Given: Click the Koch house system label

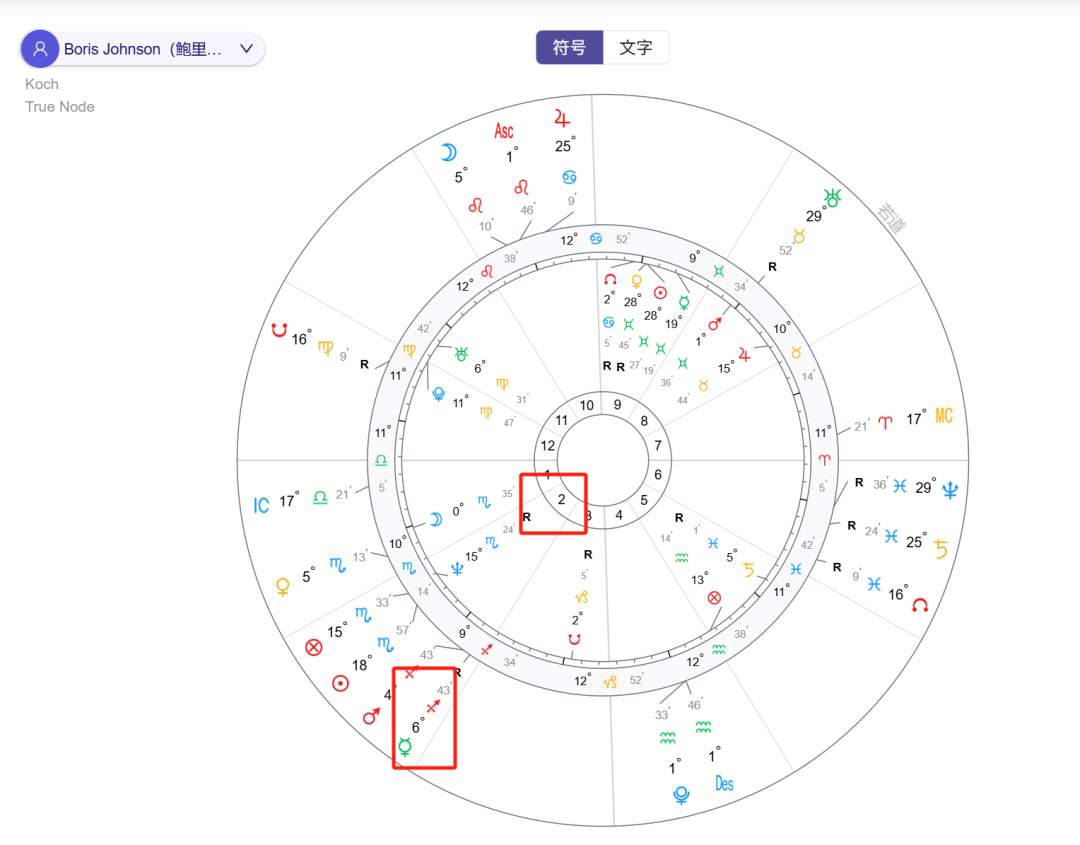Looking at the screenshot, I should click(41, 84).
